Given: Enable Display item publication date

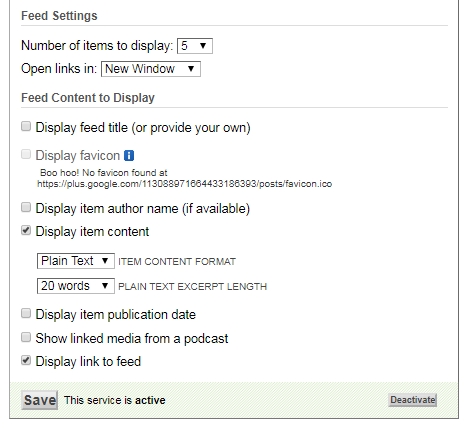Looking at the screenshot, I should tap(26, 313).
